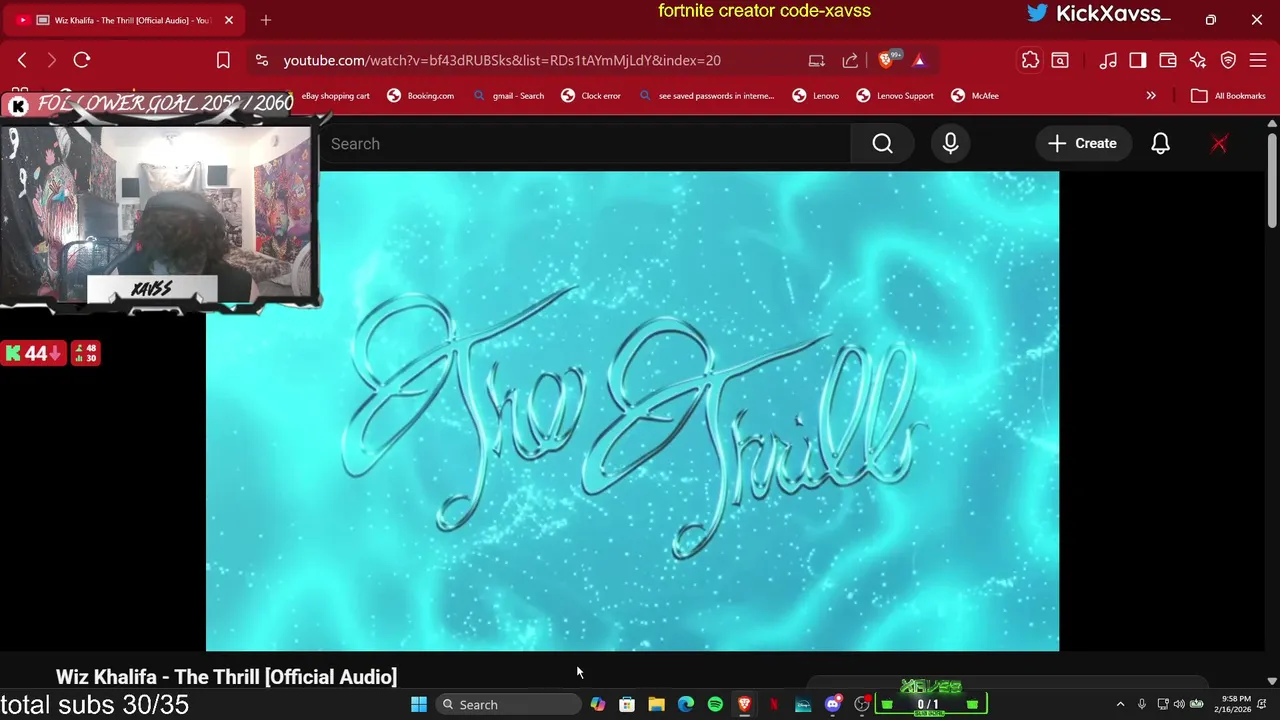1280x720 pixels.
Task: Go back to the previous page
Action: pos(22,60)
